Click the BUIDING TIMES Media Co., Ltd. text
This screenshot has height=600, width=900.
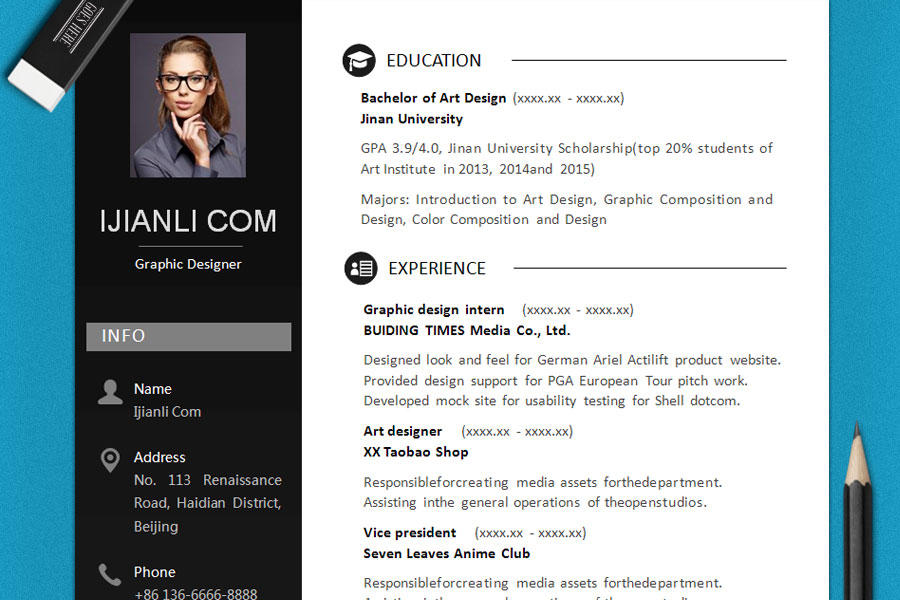(x=466, y=330)
